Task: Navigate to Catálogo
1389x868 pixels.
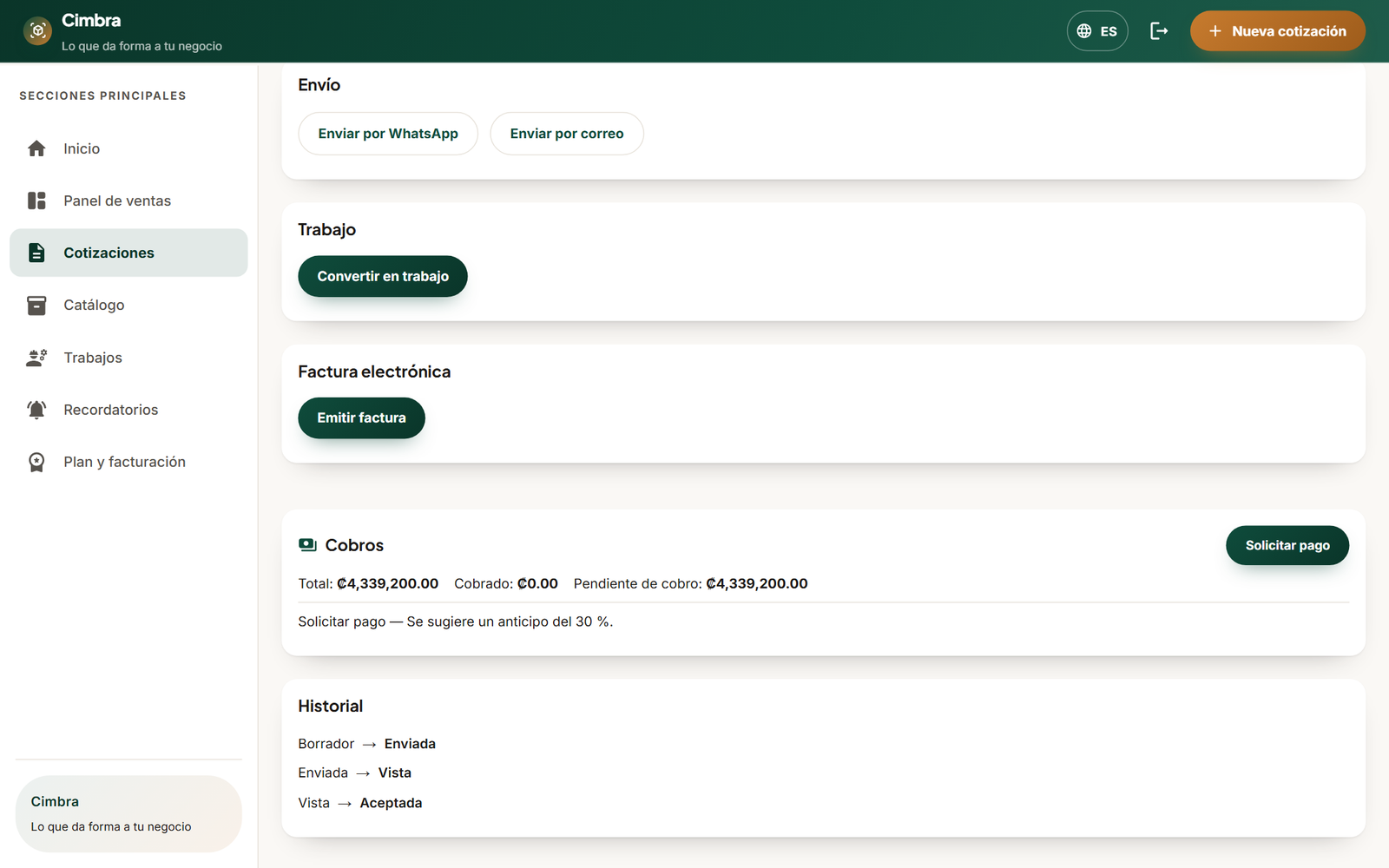Action: pos(128,306)
